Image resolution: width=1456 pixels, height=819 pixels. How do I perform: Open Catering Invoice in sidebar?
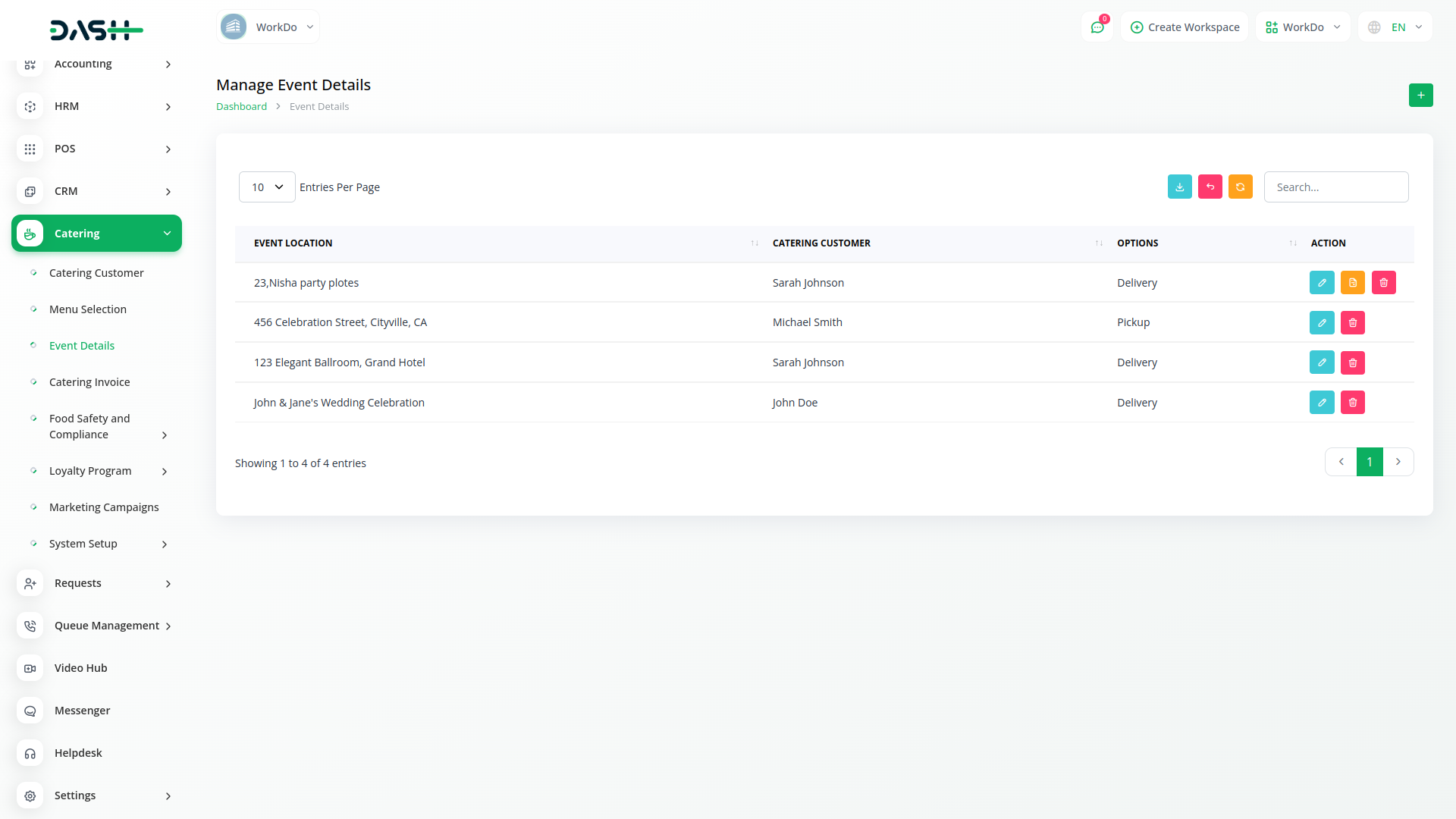pyautogui.click(x=89, y=382)
